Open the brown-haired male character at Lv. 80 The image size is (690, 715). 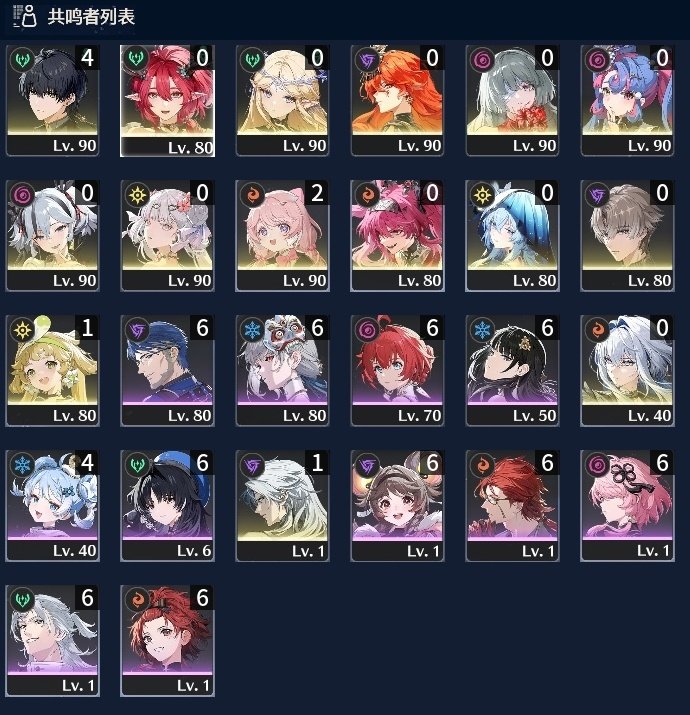[x=628, y=235]
